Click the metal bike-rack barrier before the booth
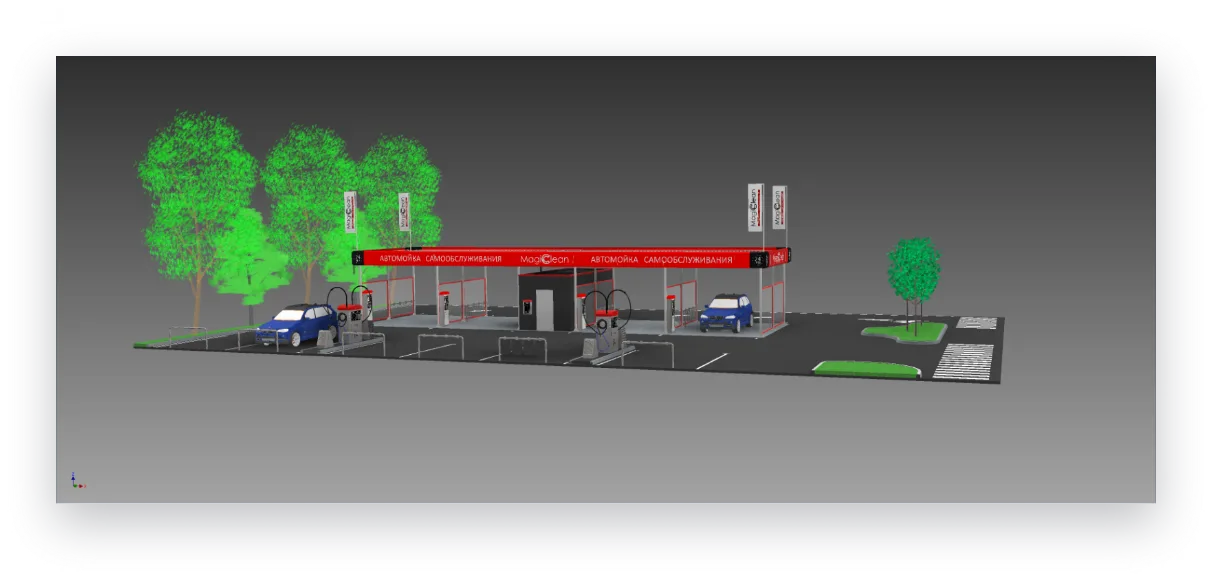The image size is (1212, 578). pyautogui.click(x=523, y=347)
